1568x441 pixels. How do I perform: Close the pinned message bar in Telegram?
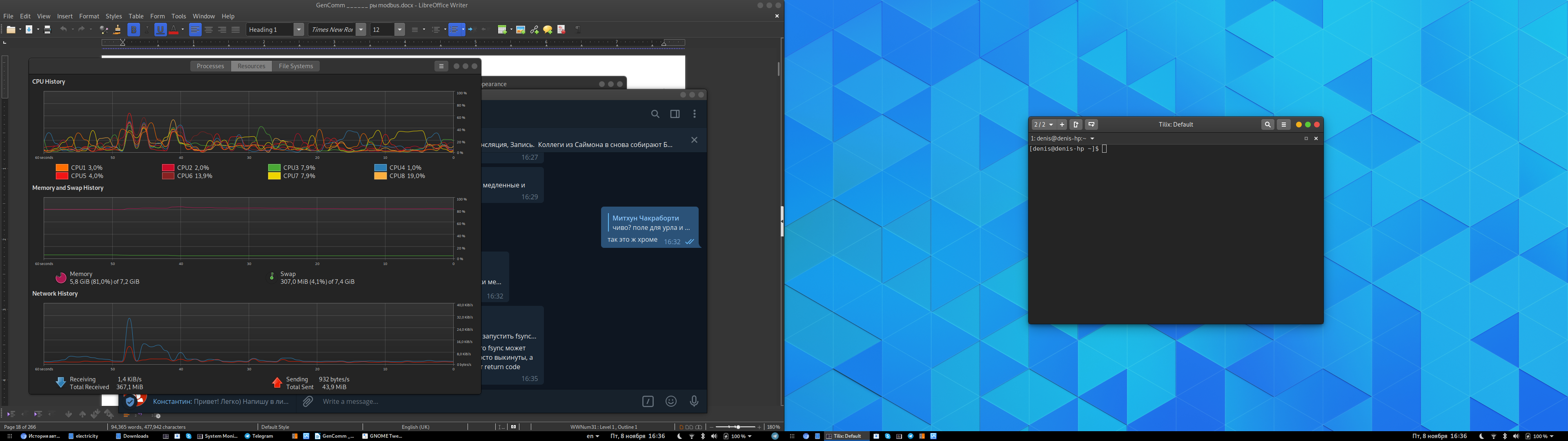694,140
